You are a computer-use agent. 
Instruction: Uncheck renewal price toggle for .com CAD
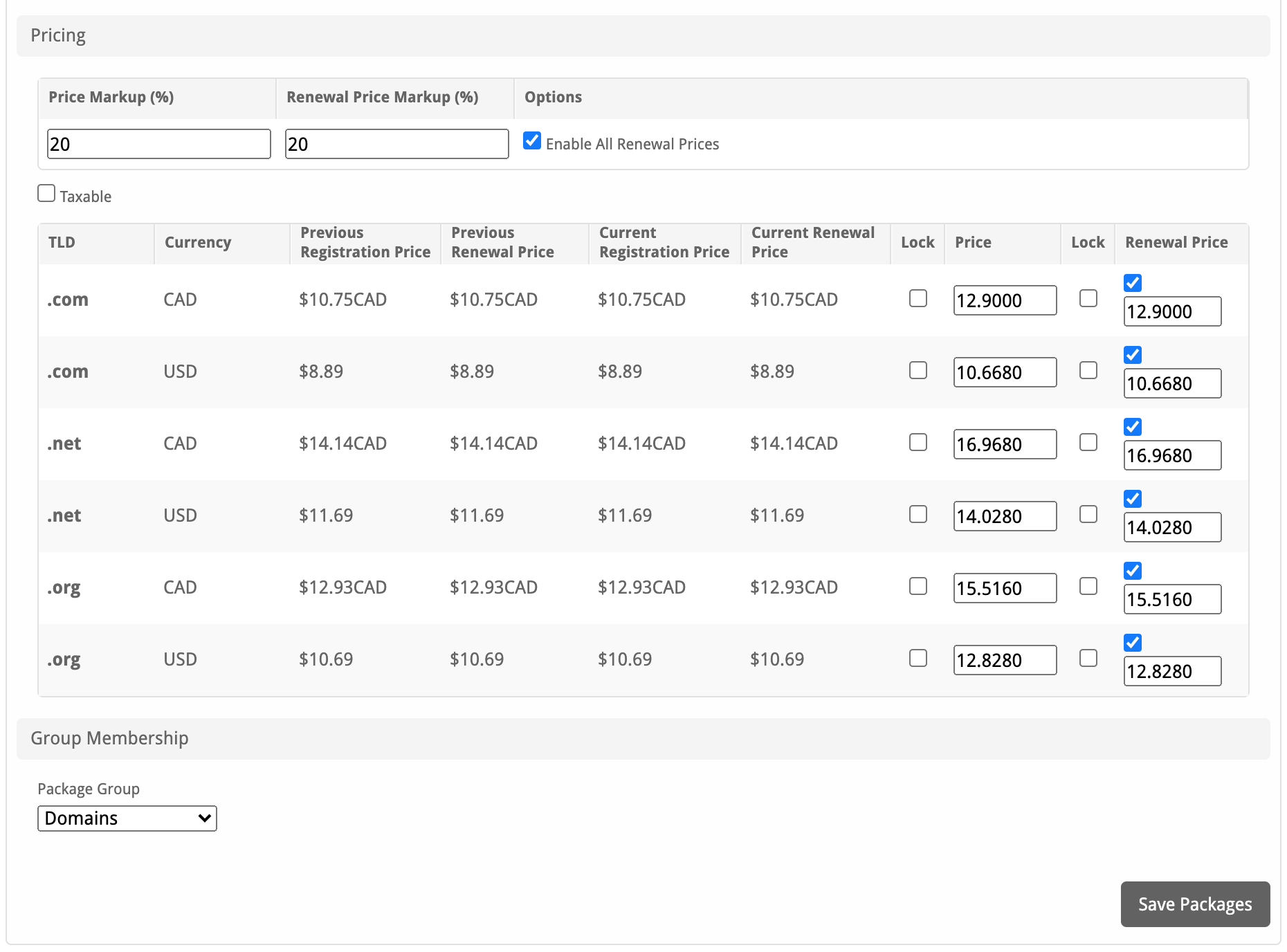pyautogui.click(x=1132, y=283)
